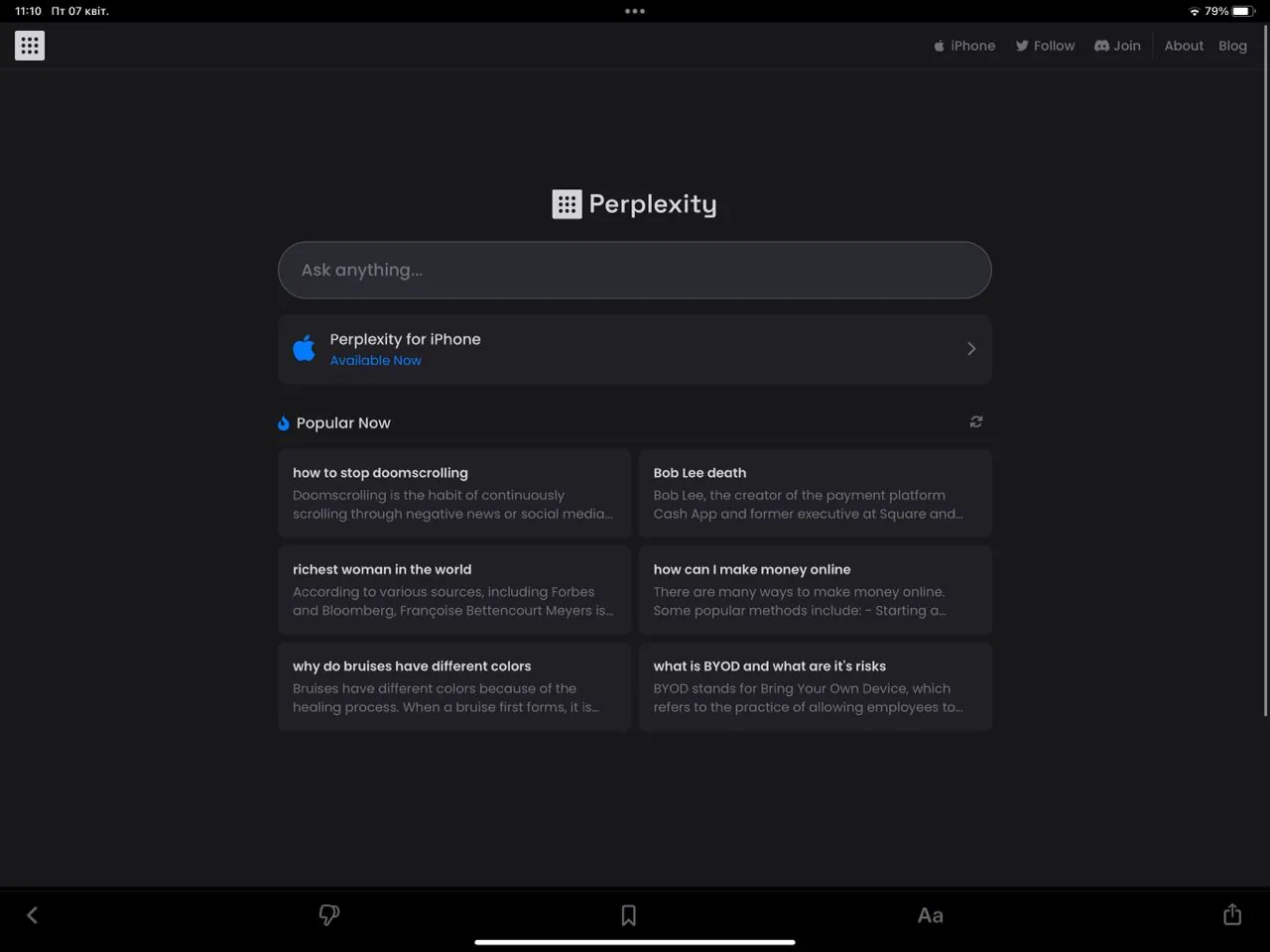Open 'what is BYOD and what are it's risks'

(x=816, y=687)
